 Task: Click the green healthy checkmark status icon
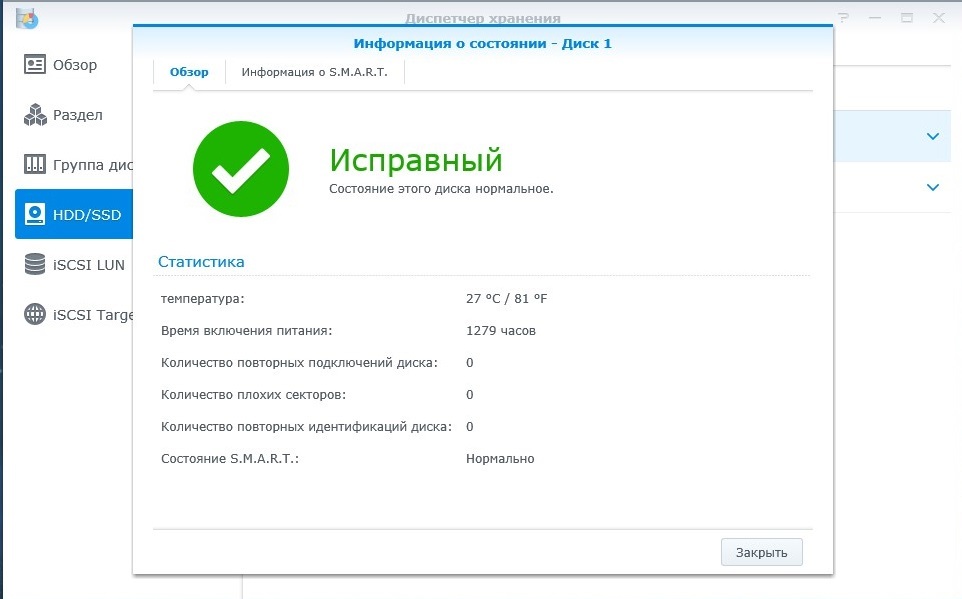(x=240, y=169)
